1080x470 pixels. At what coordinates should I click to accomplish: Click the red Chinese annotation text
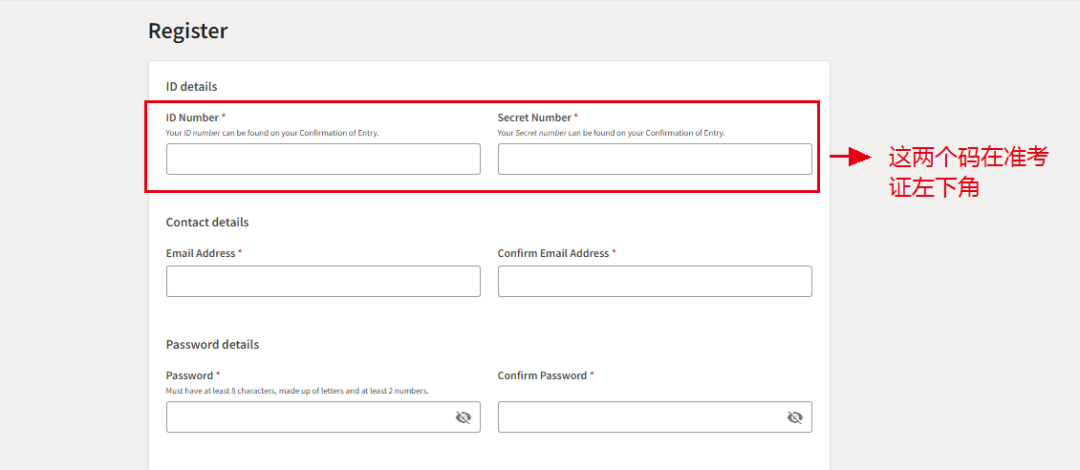(967, 171)
